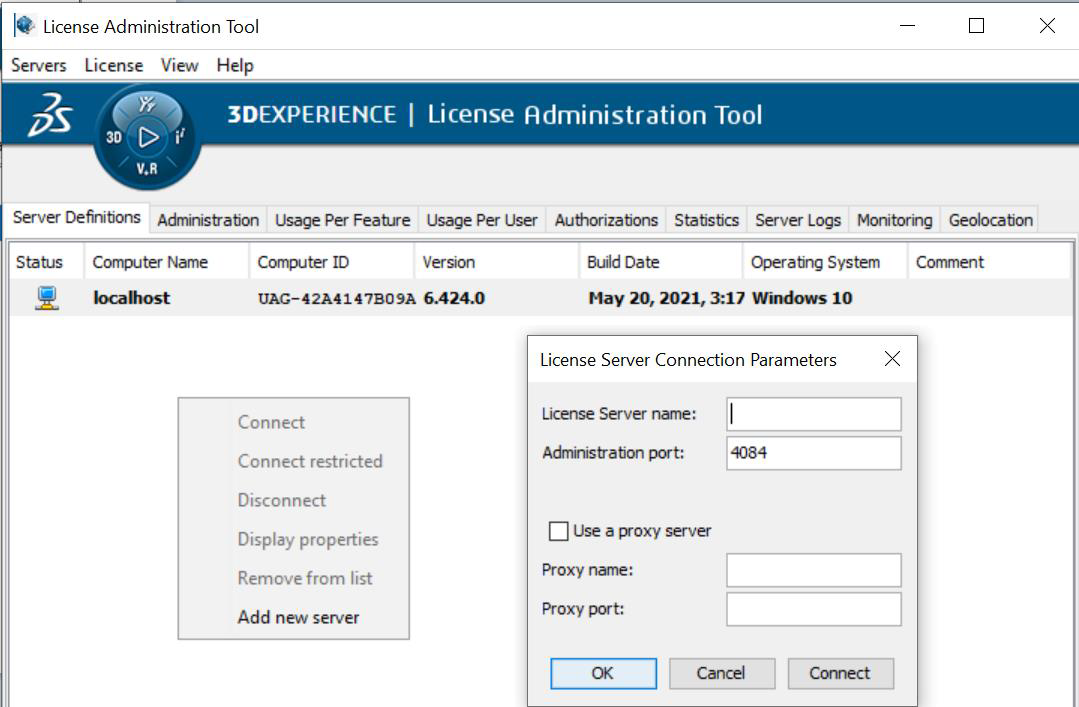Open the Servers menu
This screenshot has width=1079, height=707.
click(x=39, y=65)
